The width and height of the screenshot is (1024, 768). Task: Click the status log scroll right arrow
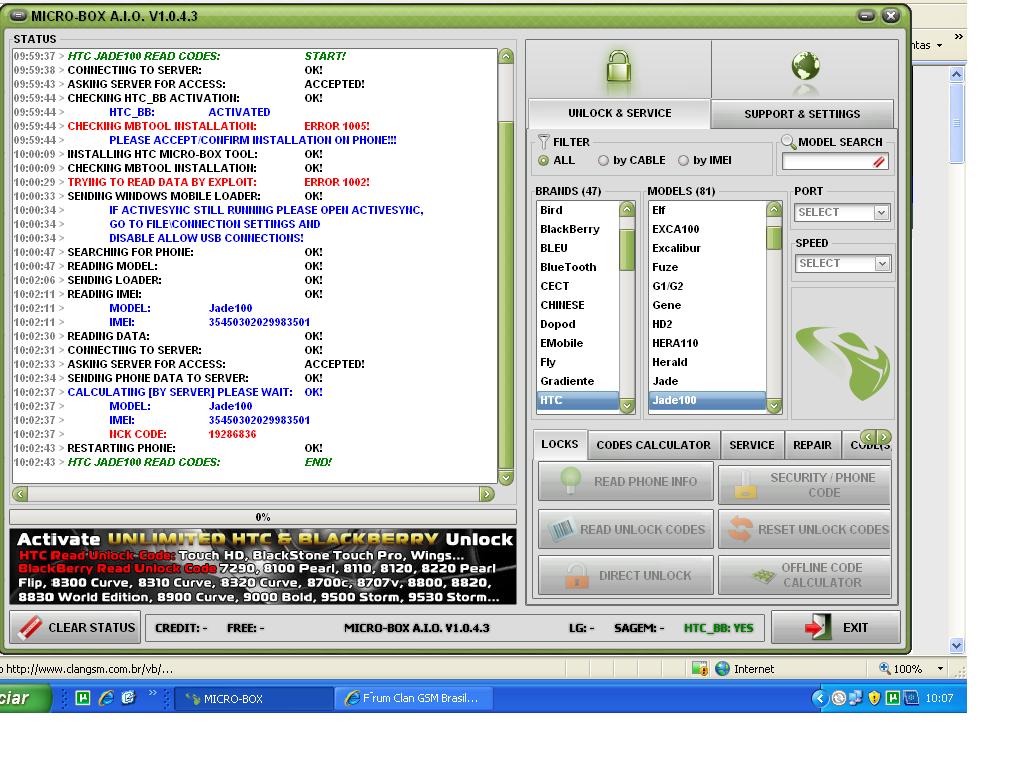[x=487, y=494]
